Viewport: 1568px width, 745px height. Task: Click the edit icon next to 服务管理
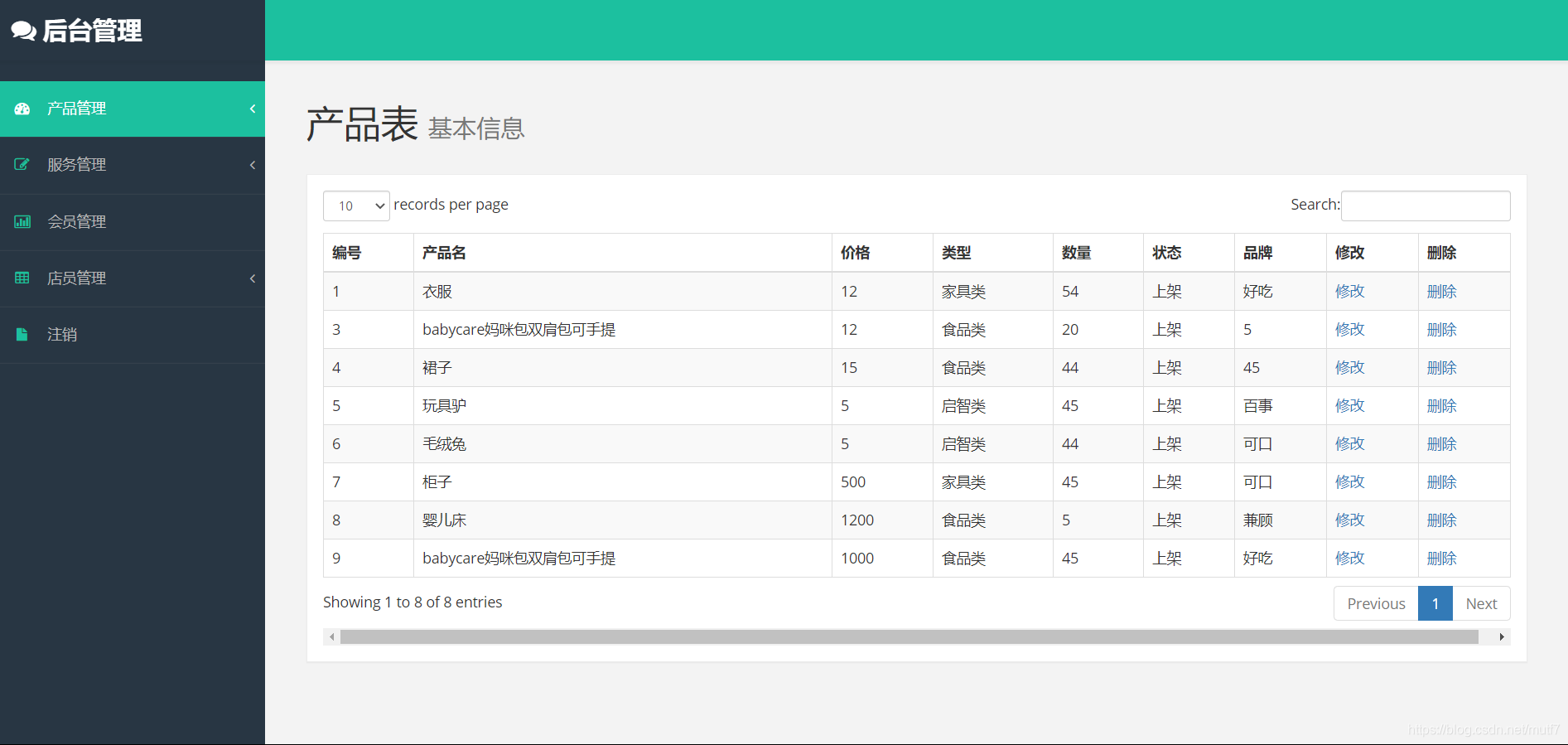tap(22, 165)
